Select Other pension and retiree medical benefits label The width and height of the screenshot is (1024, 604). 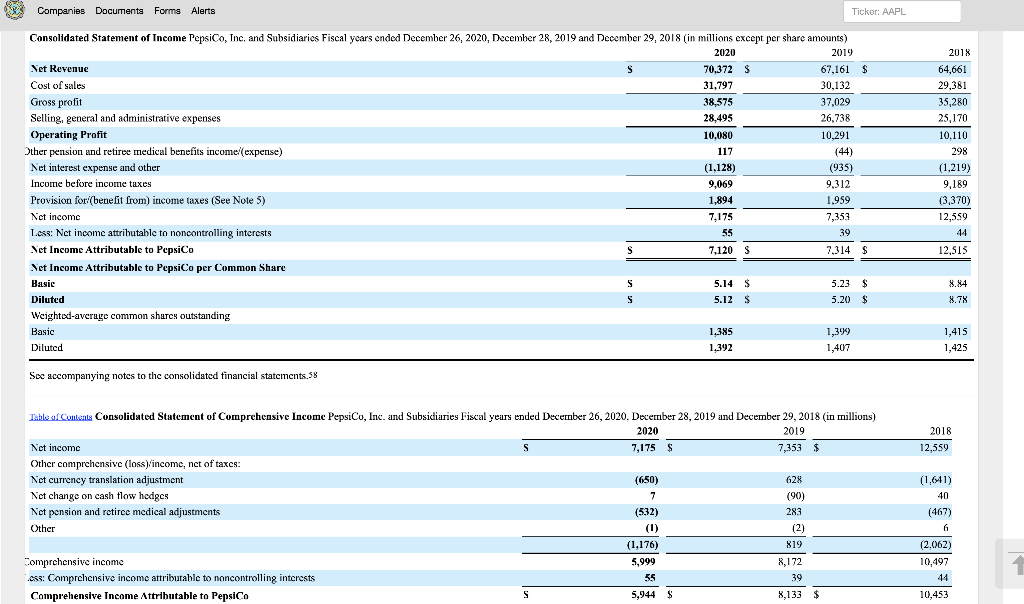(154, 151)
